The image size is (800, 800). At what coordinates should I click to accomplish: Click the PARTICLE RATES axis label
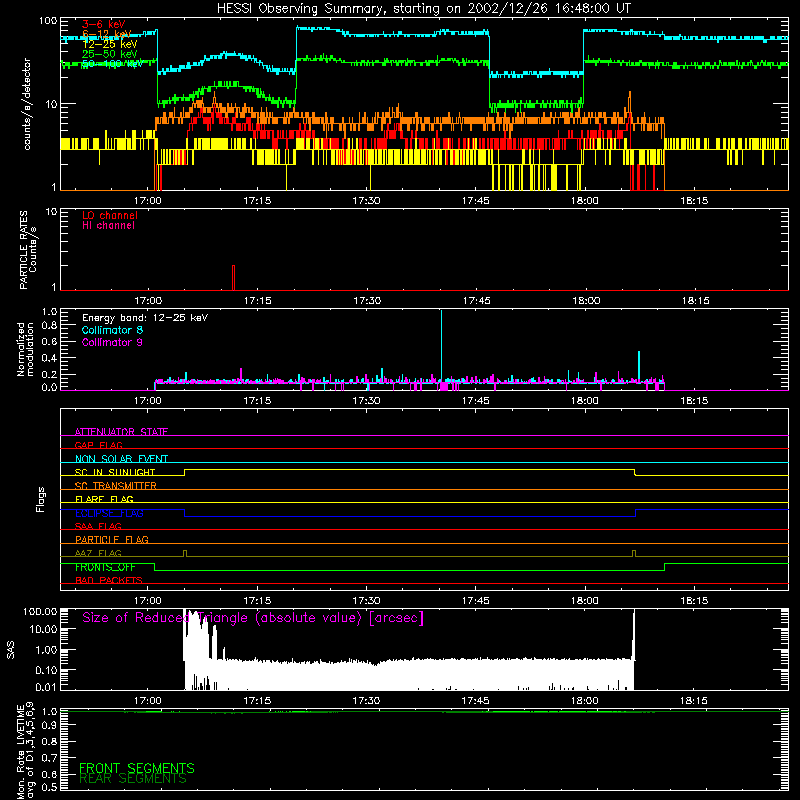pos(23,250)
